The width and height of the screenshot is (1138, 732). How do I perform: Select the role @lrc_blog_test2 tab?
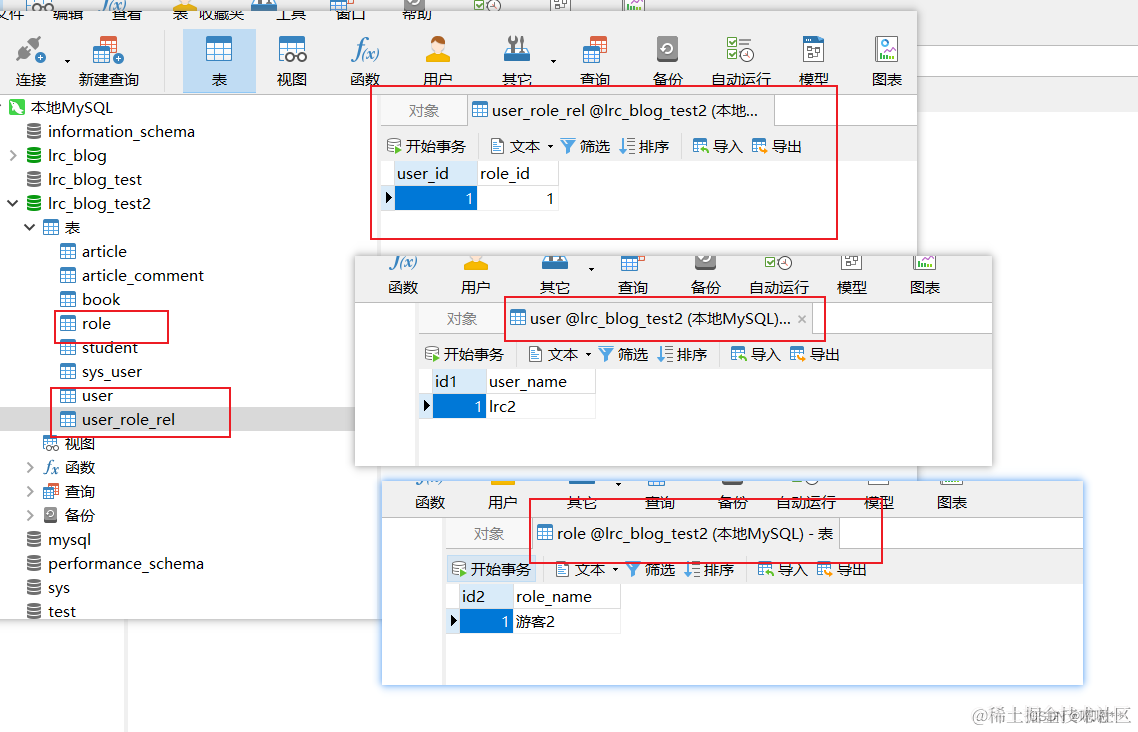686,534
